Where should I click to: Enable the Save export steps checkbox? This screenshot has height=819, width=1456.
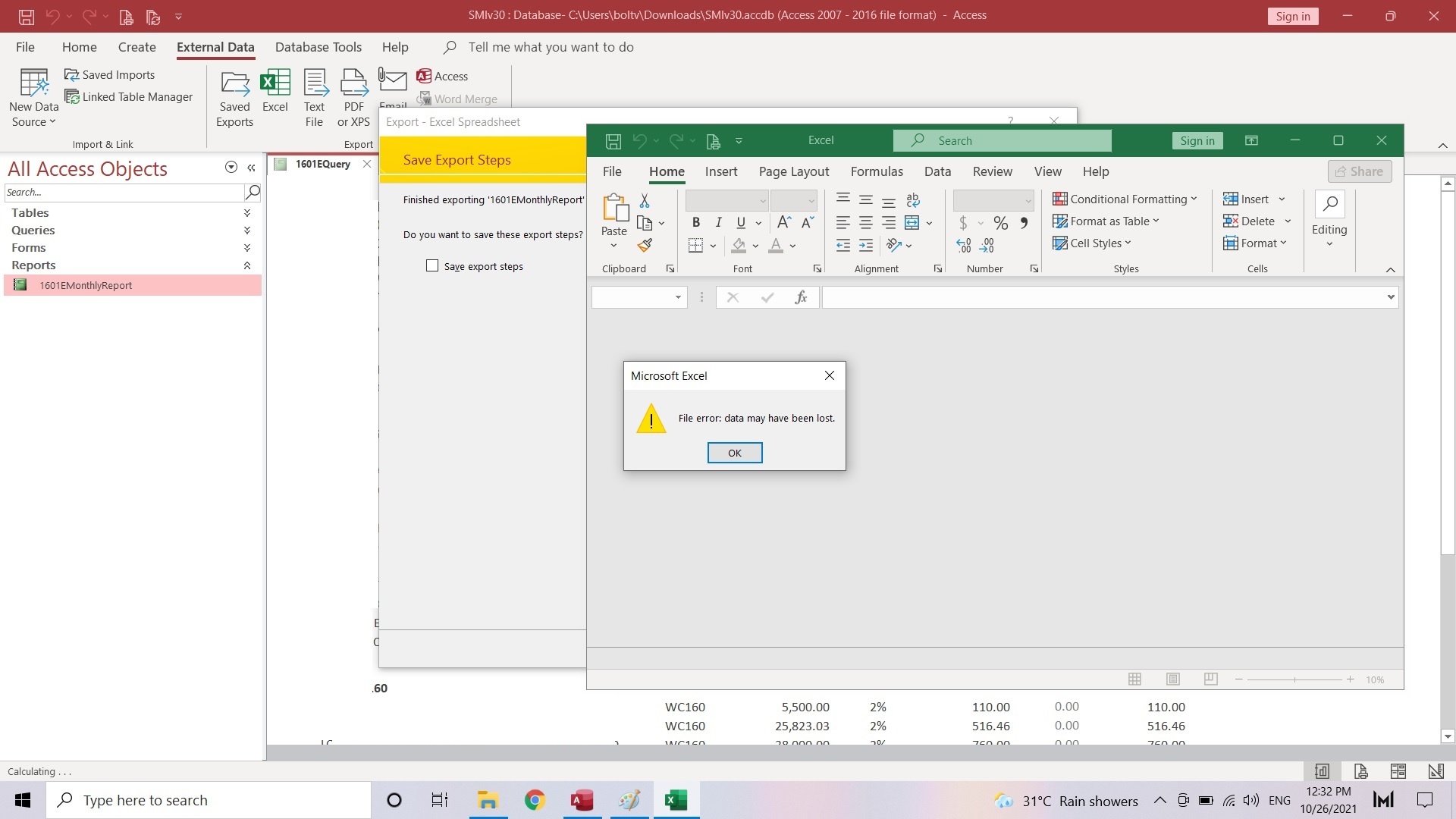coord(432,265)
